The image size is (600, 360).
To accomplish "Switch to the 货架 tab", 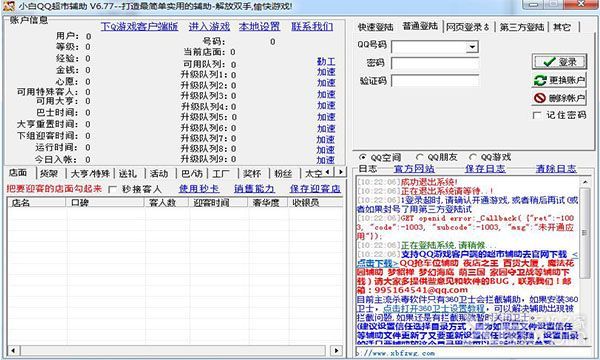I will pos(49,174).
